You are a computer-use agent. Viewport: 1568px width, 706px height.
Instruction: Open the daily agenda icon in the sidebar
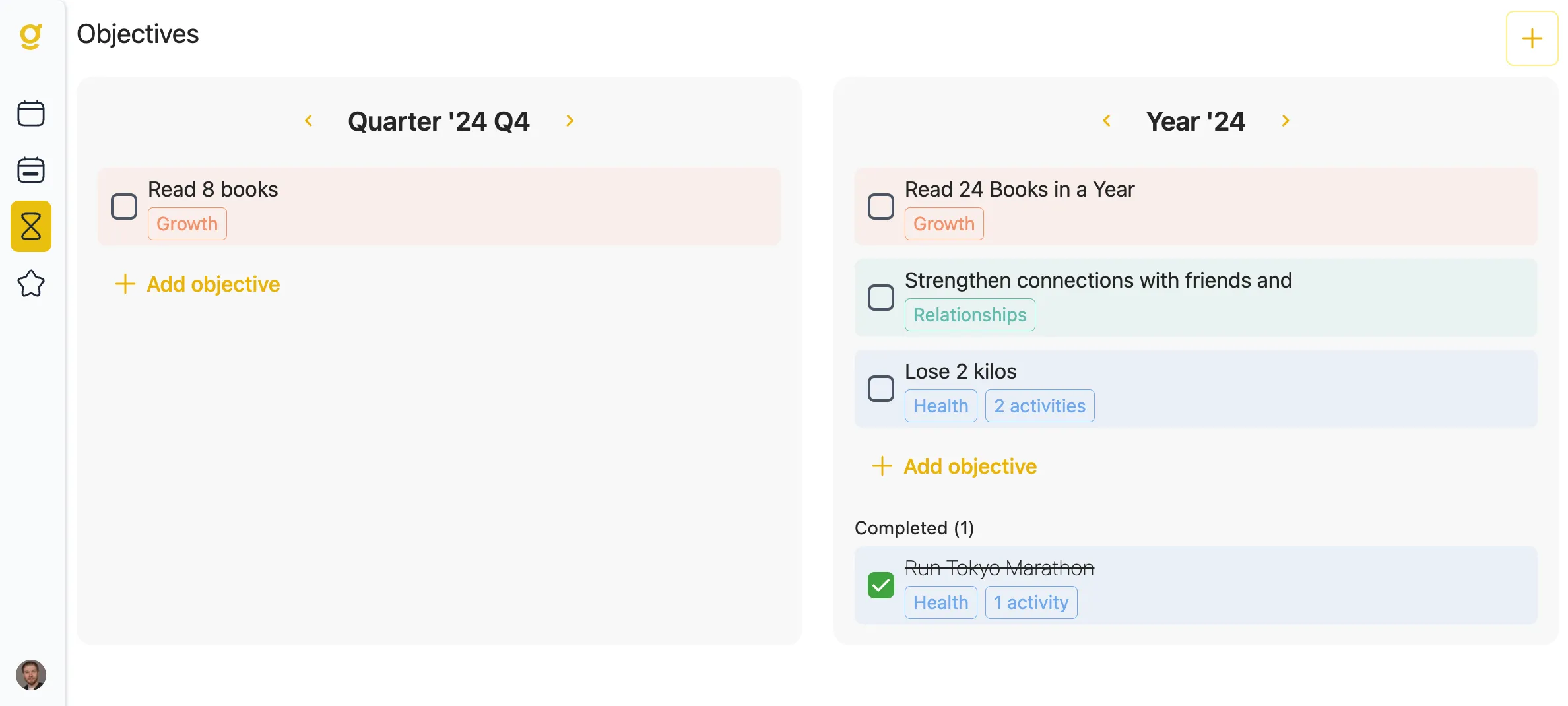click(x=31, y=170)
